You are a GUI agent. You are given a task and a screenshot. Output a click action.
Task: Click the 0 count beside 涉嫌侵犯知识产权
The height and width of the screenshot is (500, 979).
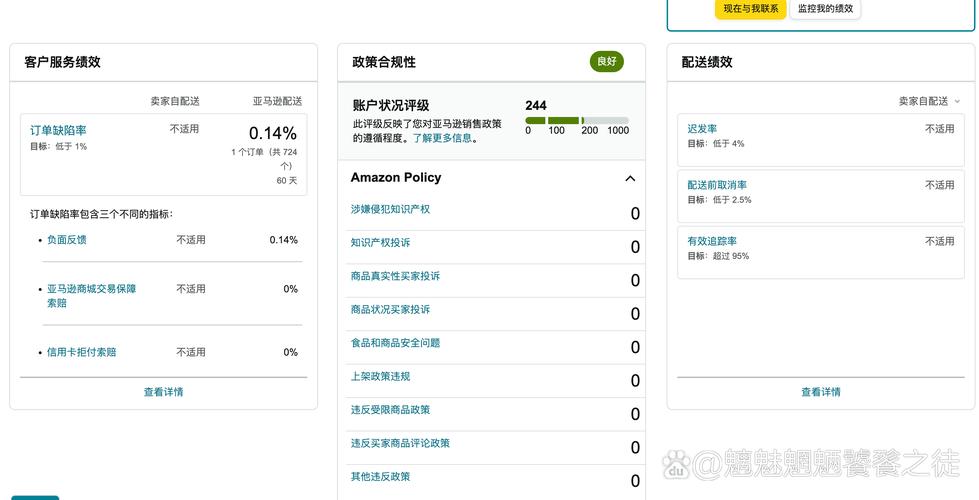click(x=635, y=214)
